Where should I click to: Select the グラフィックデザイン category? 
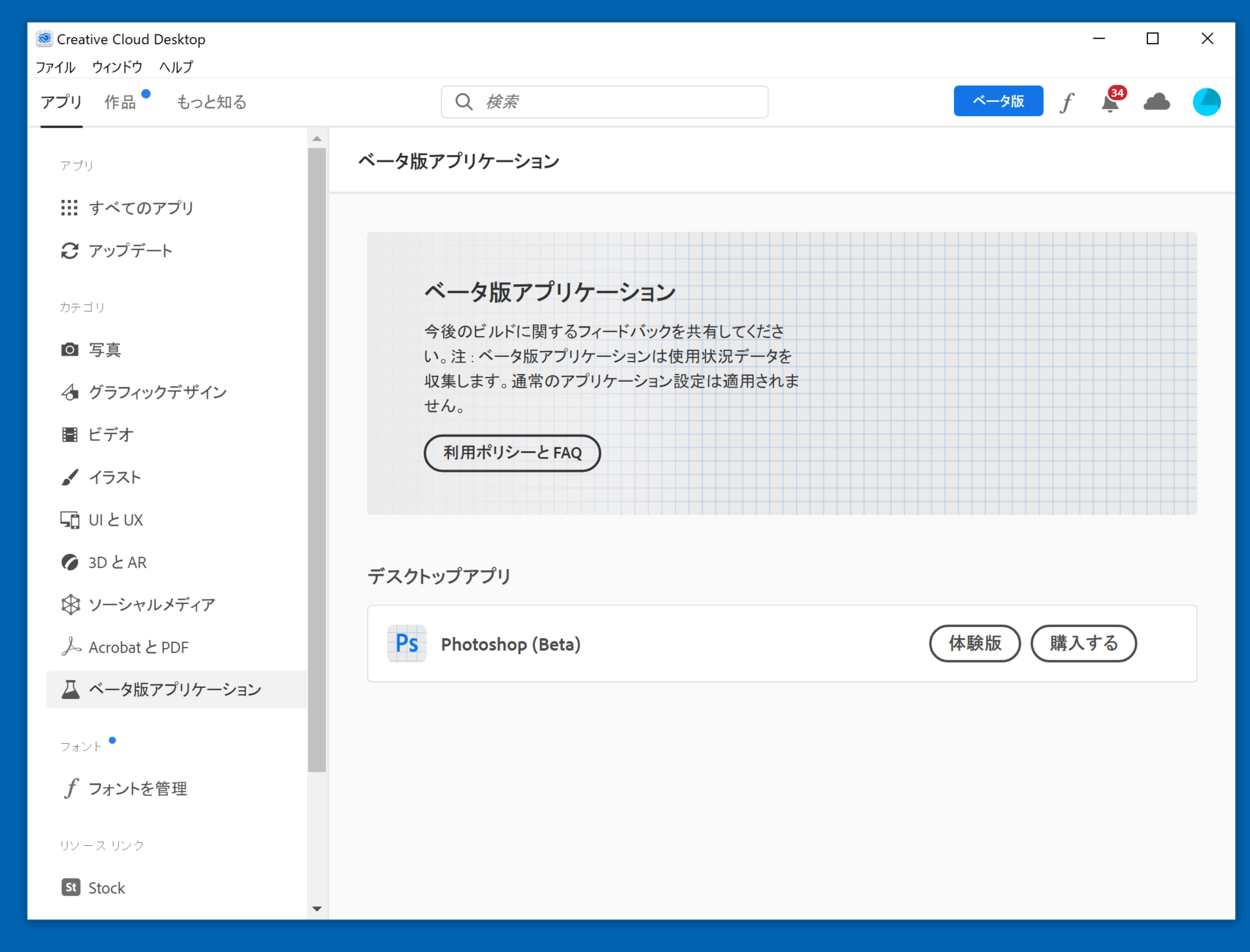157,392
